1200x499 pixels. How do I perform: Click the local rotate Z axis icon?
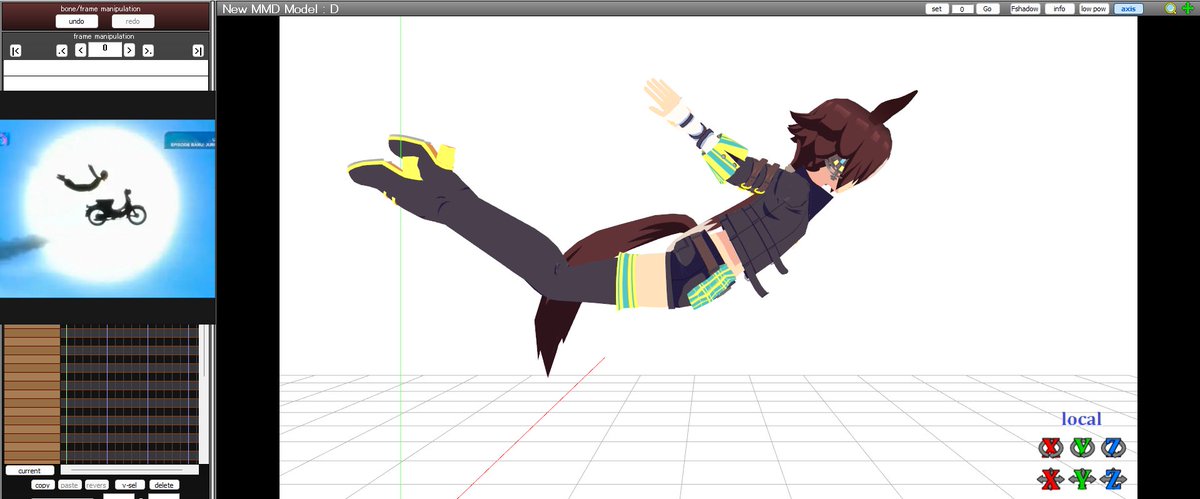click(x=1113, y=447)
